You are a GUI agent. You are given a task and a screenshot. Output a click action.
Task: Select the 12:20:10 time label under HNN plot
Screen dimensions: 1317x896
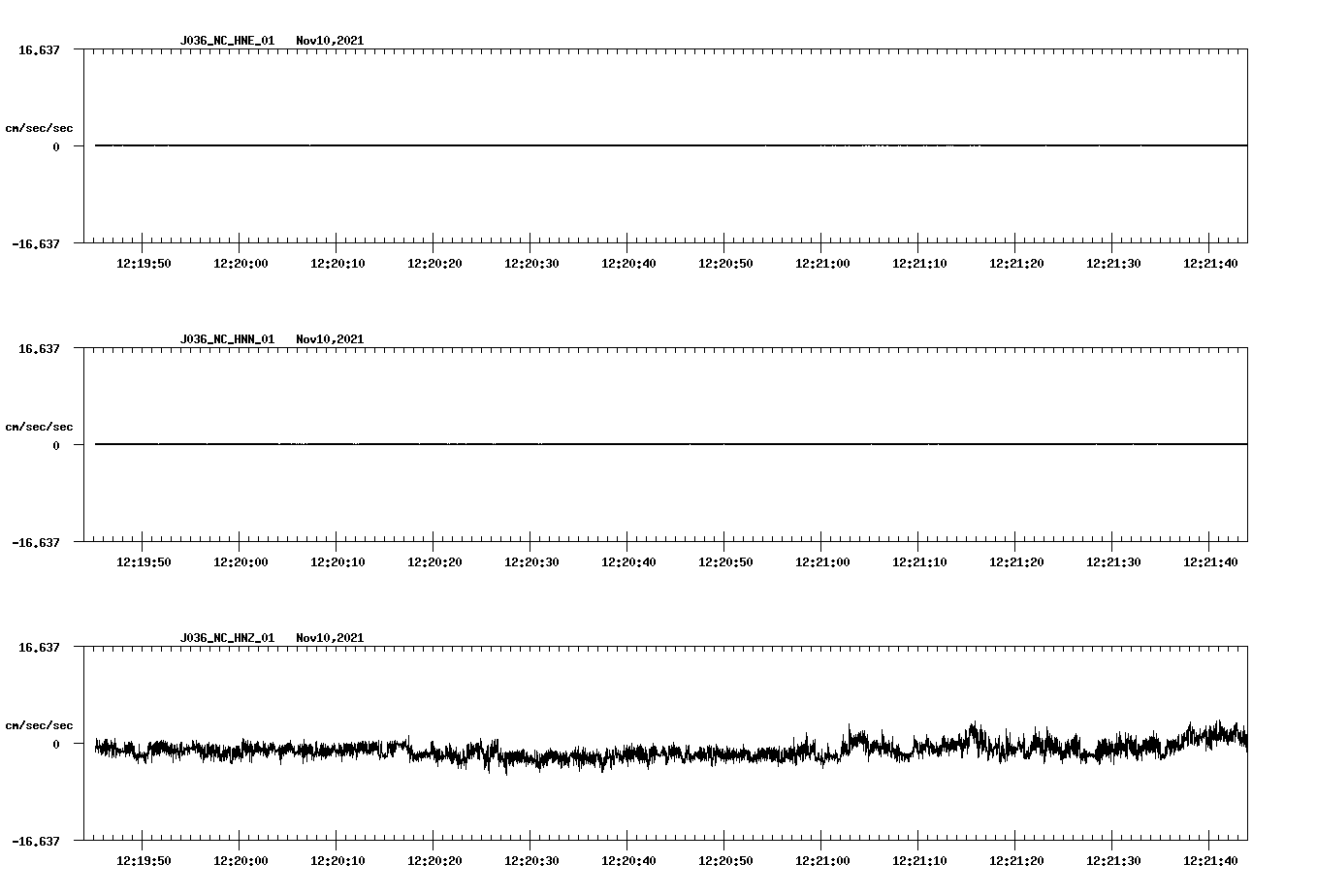[337, 562]
